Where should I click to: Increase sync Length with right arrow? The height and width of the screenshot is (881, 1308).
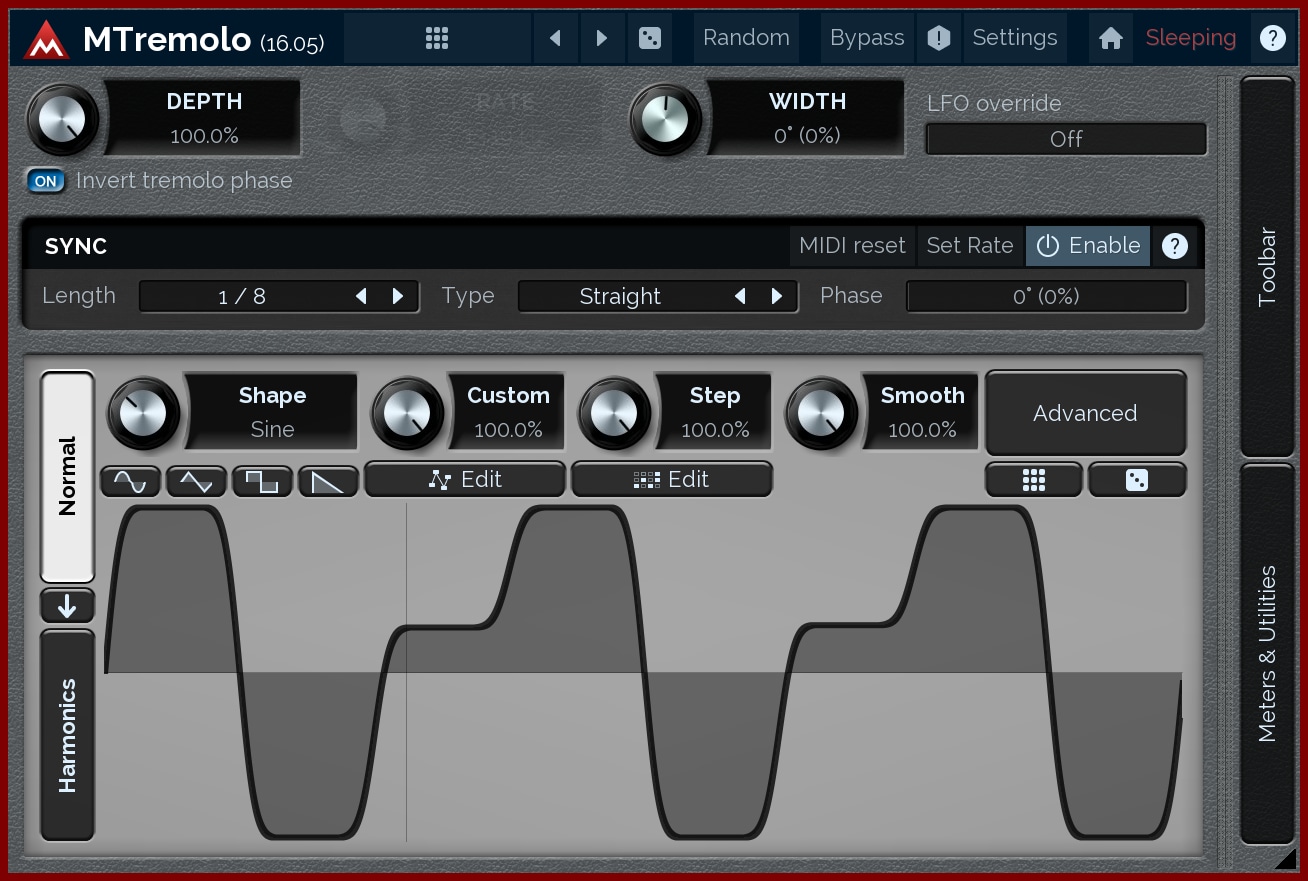398,296
